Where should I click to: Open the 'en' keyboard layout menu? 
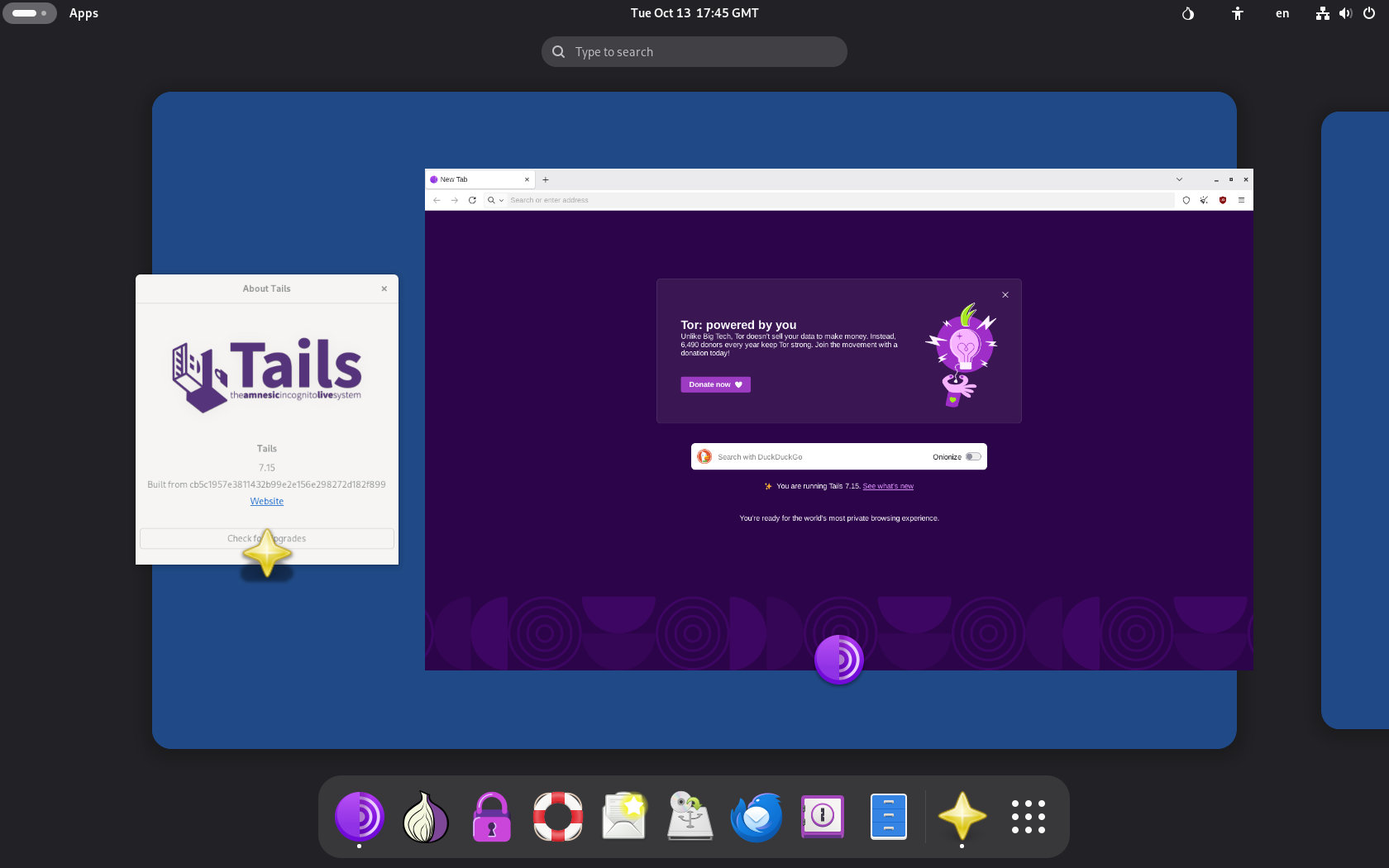1282,13
